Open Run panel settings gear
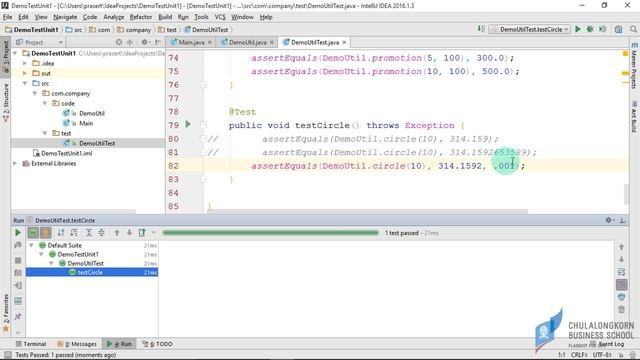The image size is (640, 360). tap(609, 220)
